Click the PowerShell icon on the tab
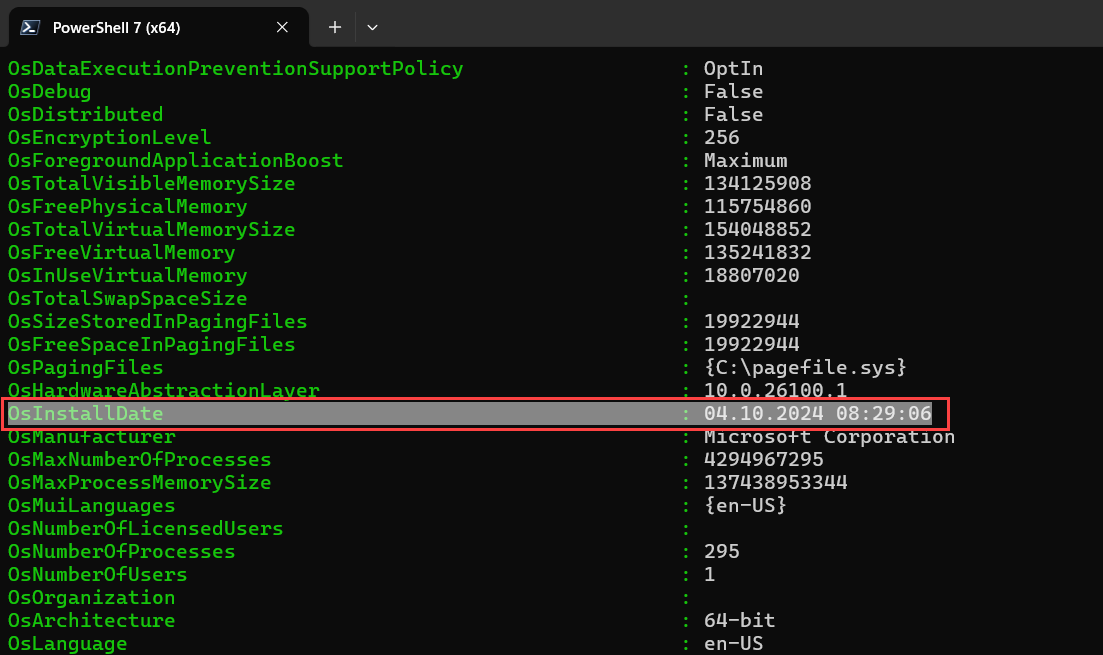 [30, 27]
